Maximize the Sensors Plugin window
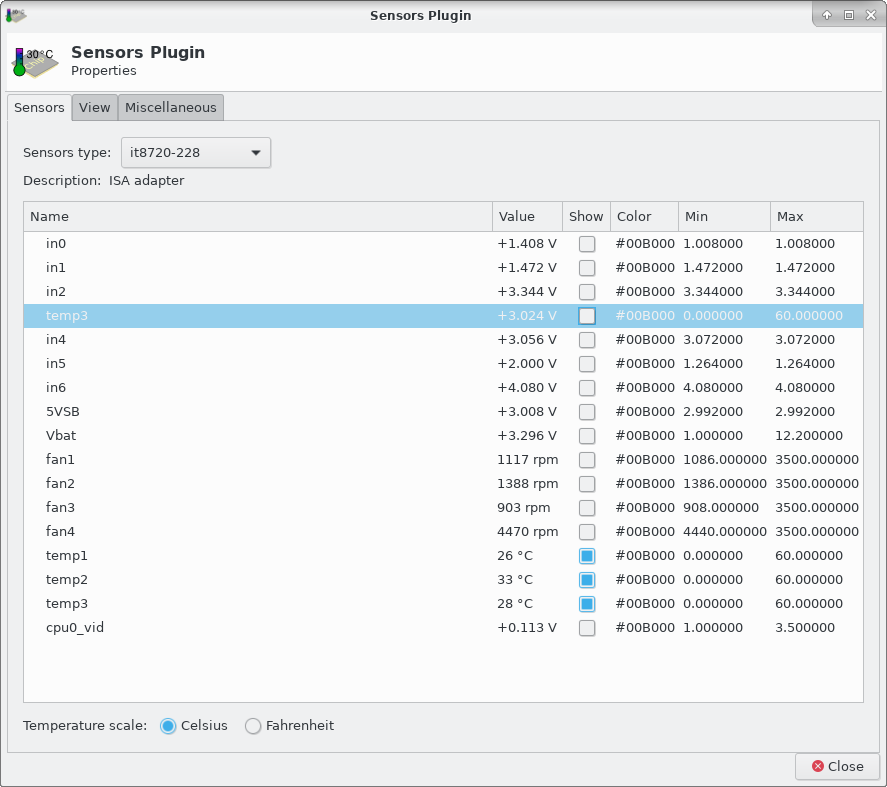Viewport: 887px width, 787px height. (x=848, y=15)
